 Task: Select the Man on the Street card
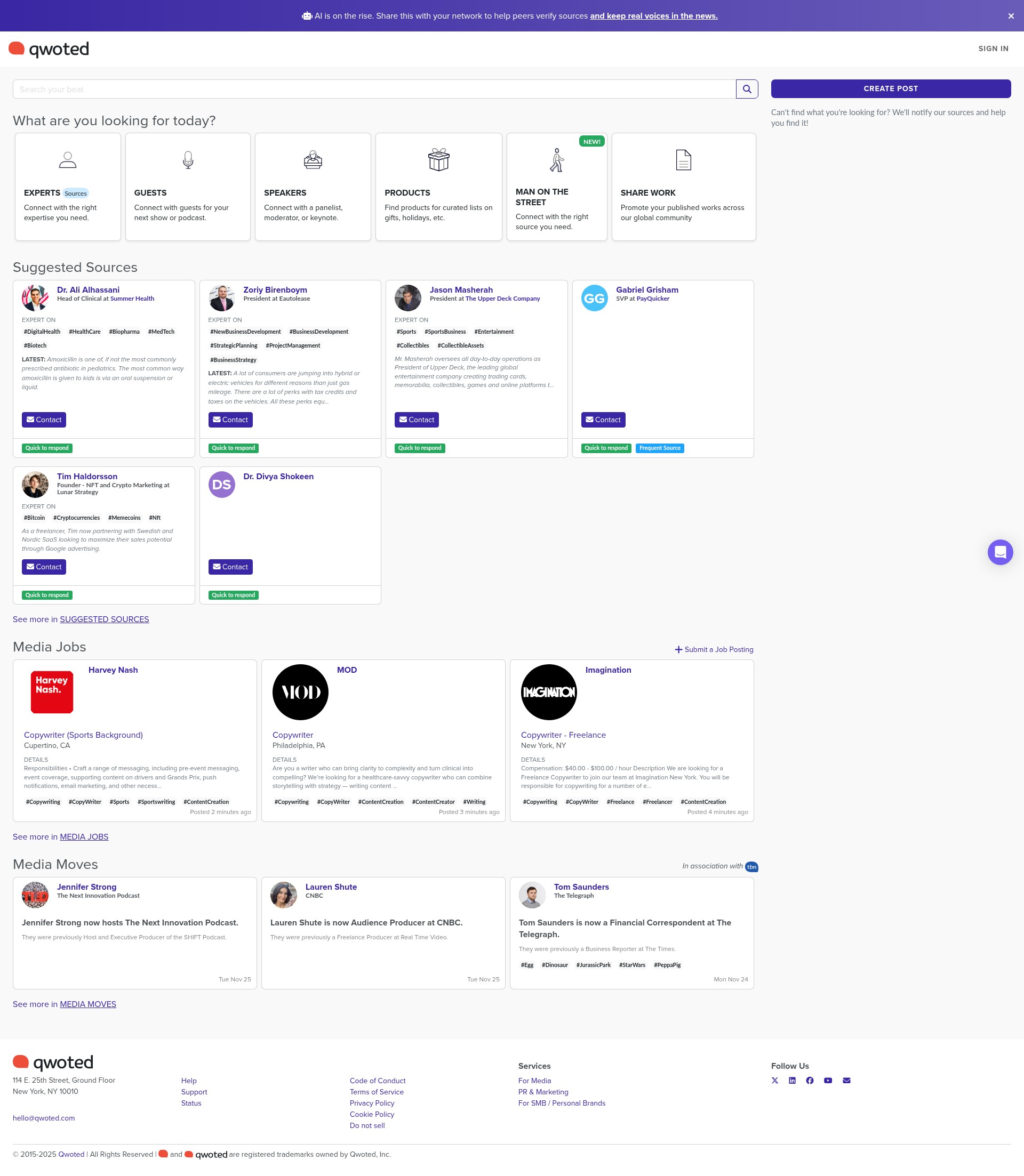pyautogui.click(x=557, y=187)
